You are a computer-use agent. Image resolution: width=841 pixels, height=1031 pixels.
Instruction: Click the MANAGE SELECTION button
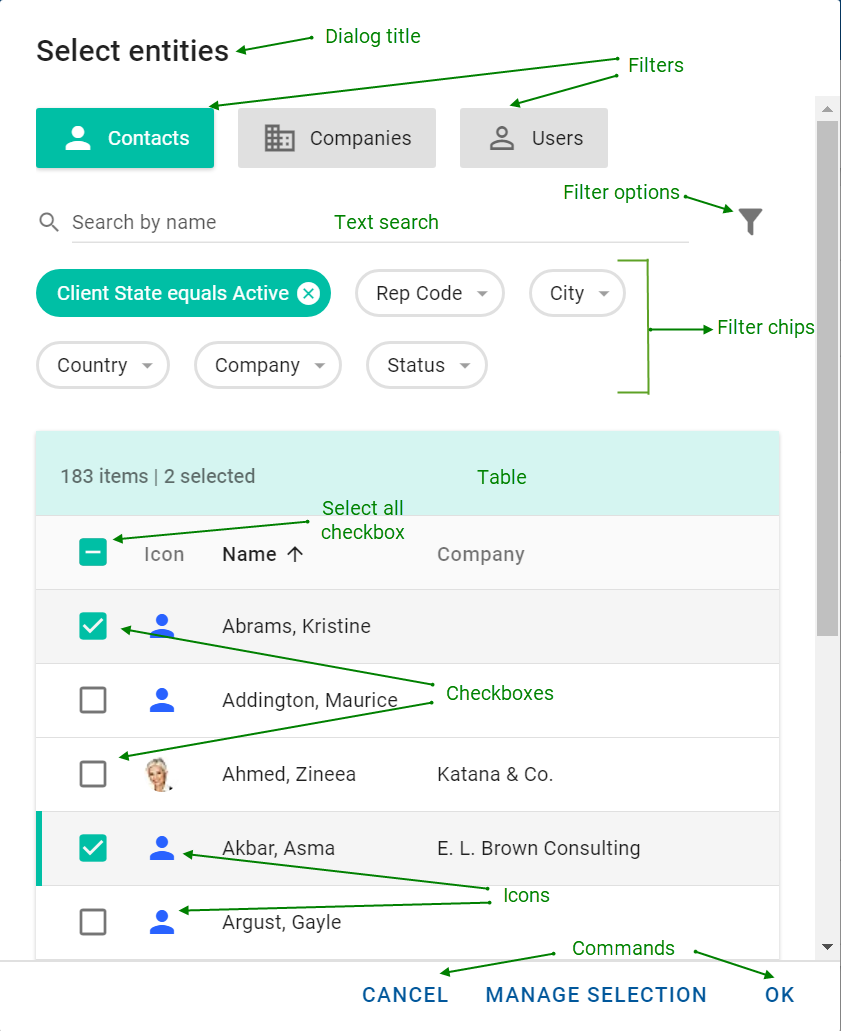coord(596,995)
